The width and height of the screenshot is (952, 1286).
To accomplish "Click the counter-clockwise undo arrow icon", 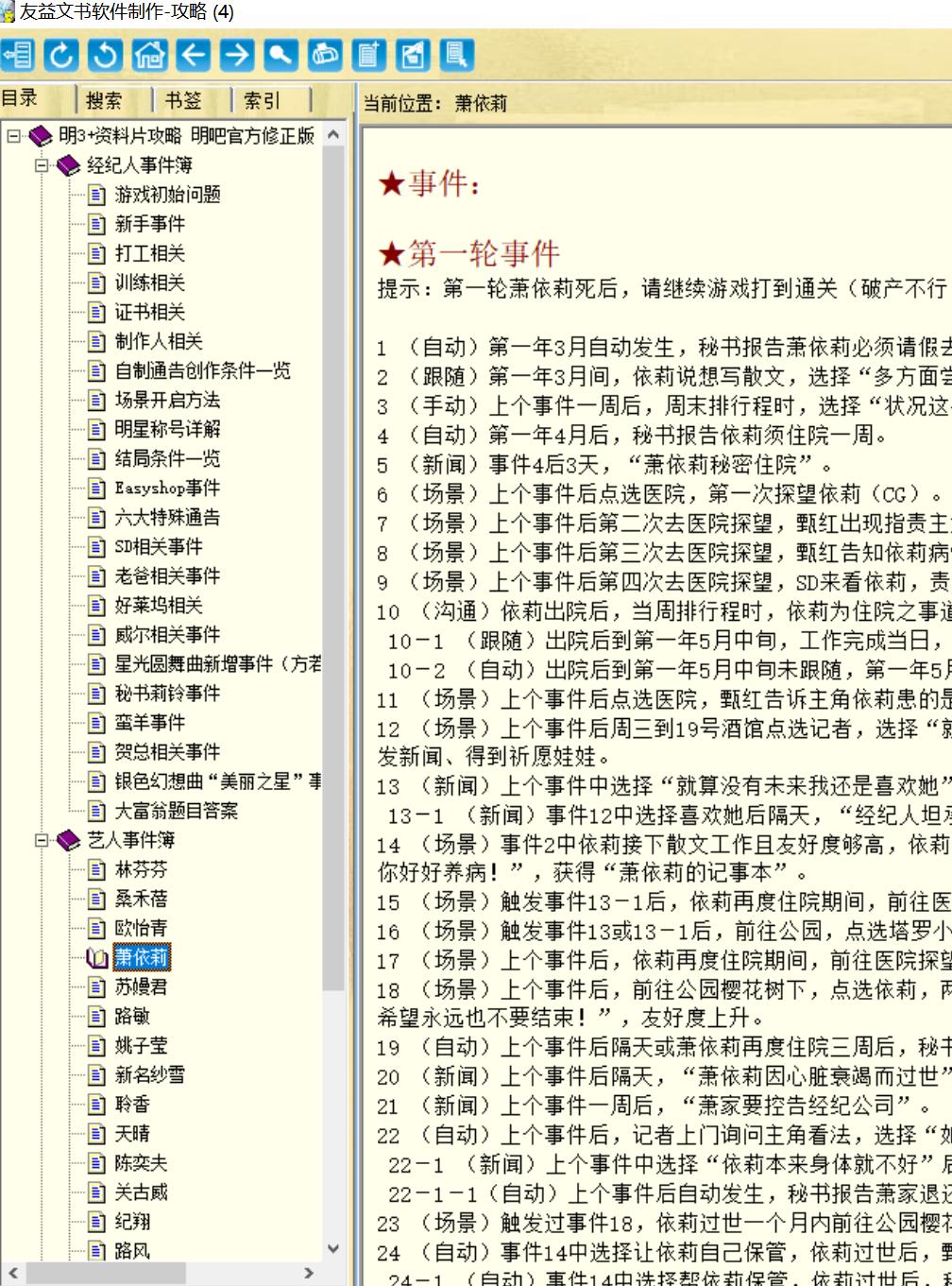I will (x=105, y=55).
